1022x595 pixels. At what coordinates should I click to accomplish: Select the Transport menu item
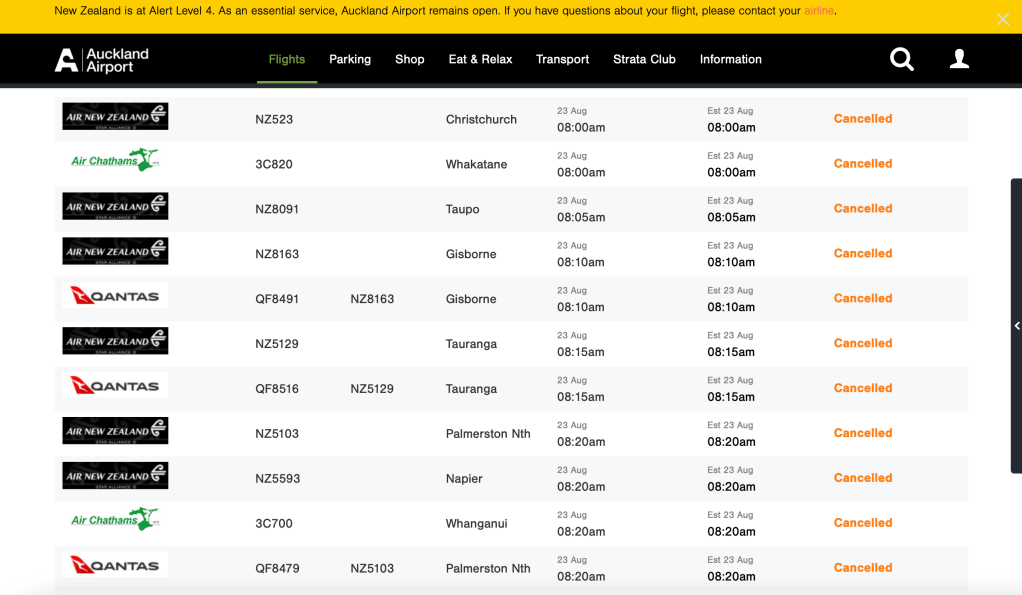(562, 60)
